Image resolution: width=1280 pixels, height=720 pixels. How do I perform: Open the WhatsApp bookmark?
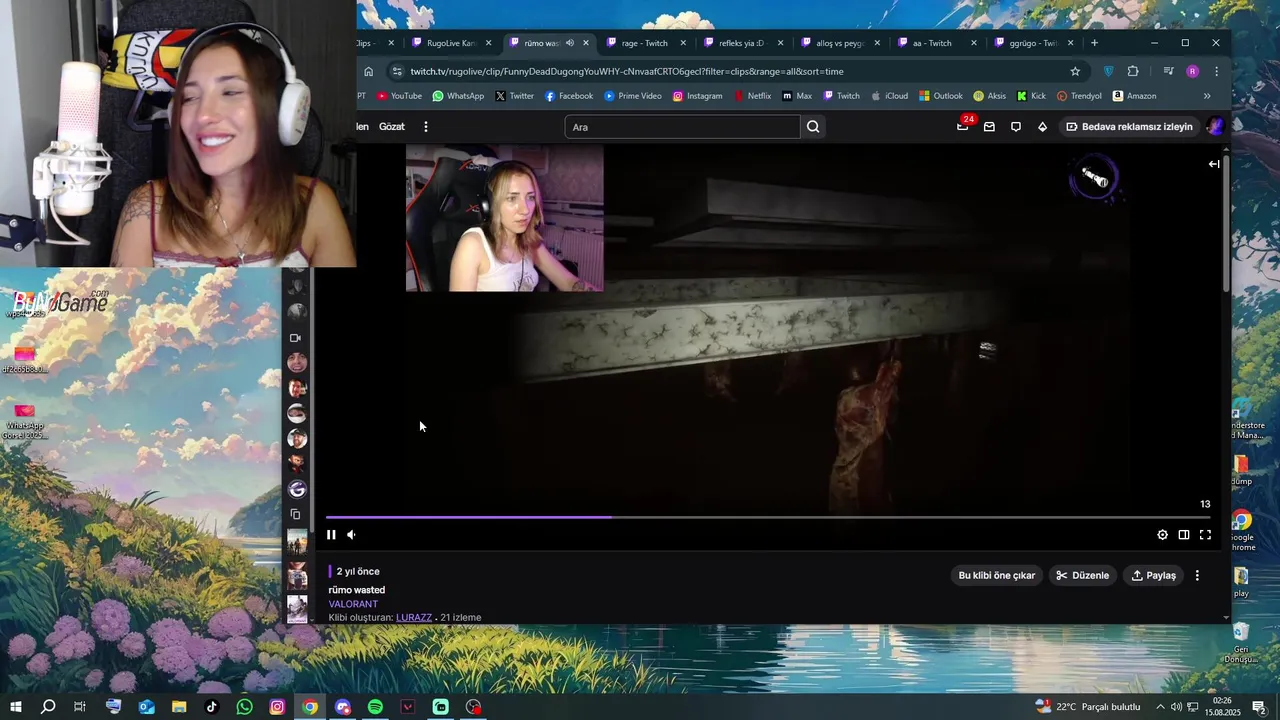point(458,96)
